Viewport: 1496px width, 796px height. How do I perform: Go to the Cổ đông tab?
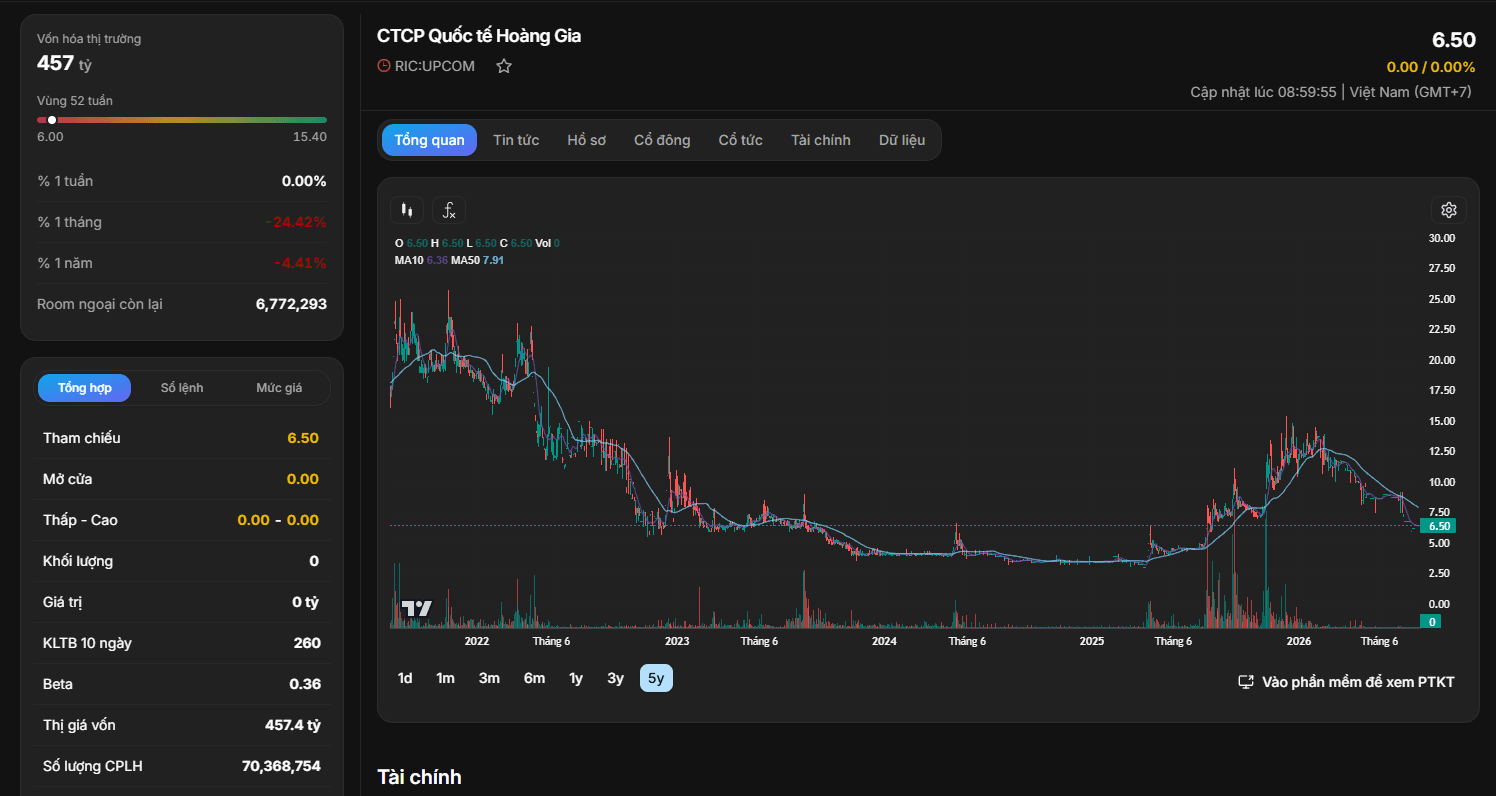662,140
